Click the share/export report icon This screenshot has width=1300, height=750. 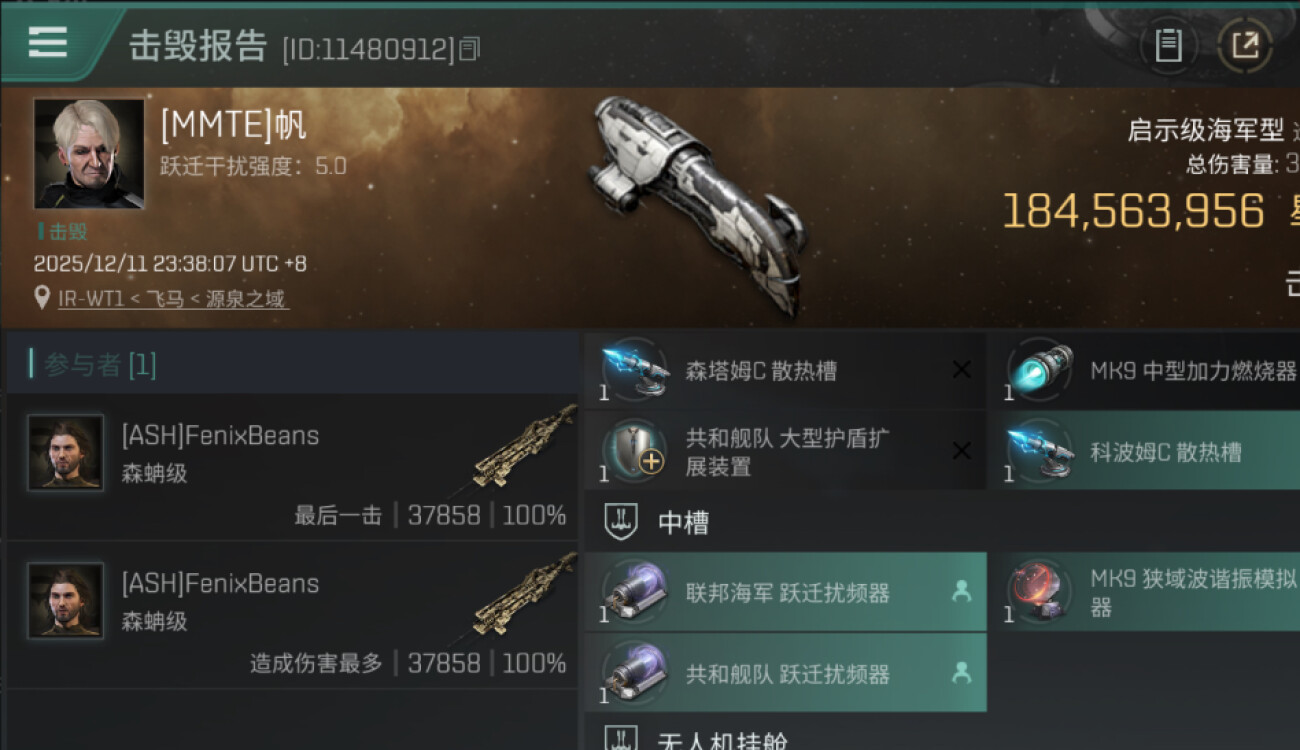pos(1245,45)
